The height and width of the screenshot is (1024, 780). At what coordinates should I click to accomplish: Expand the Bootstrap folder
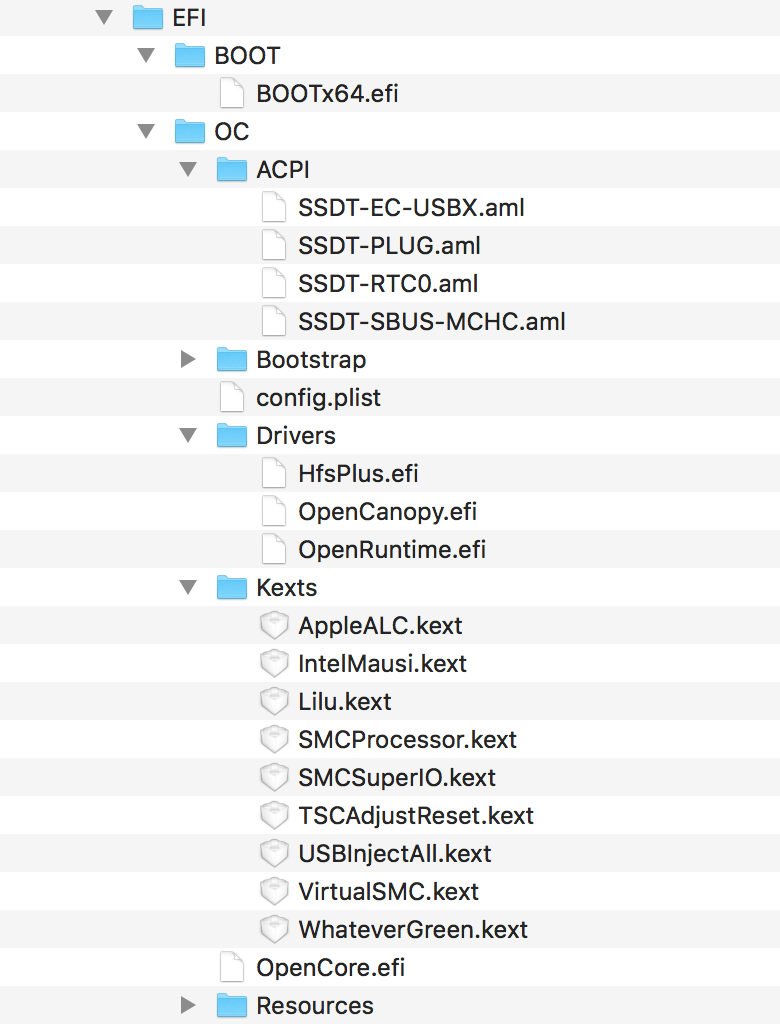(188, 359)
